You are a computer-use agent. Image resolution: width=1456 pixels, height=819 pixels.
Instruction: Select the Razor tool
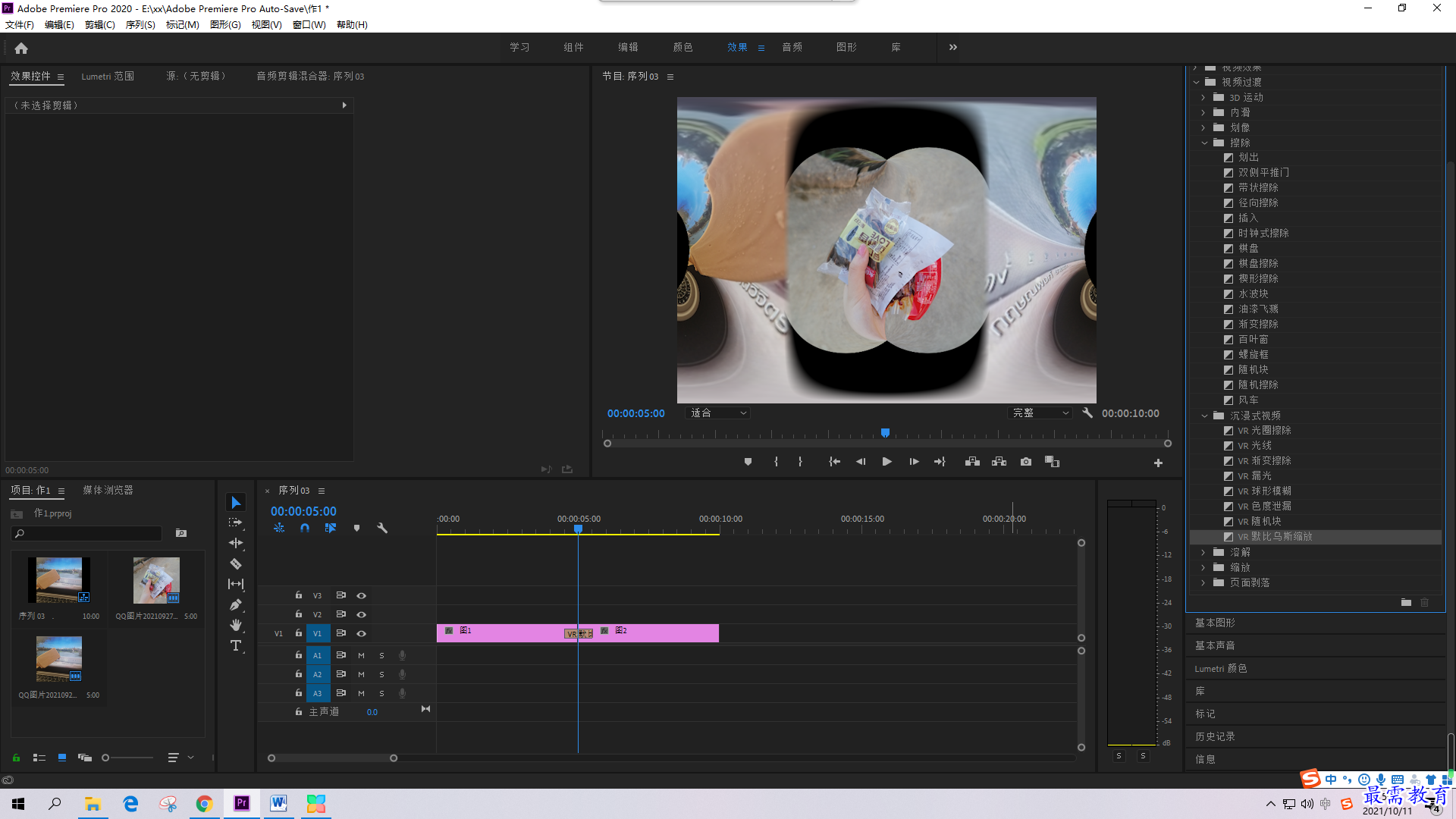[236, 563]
